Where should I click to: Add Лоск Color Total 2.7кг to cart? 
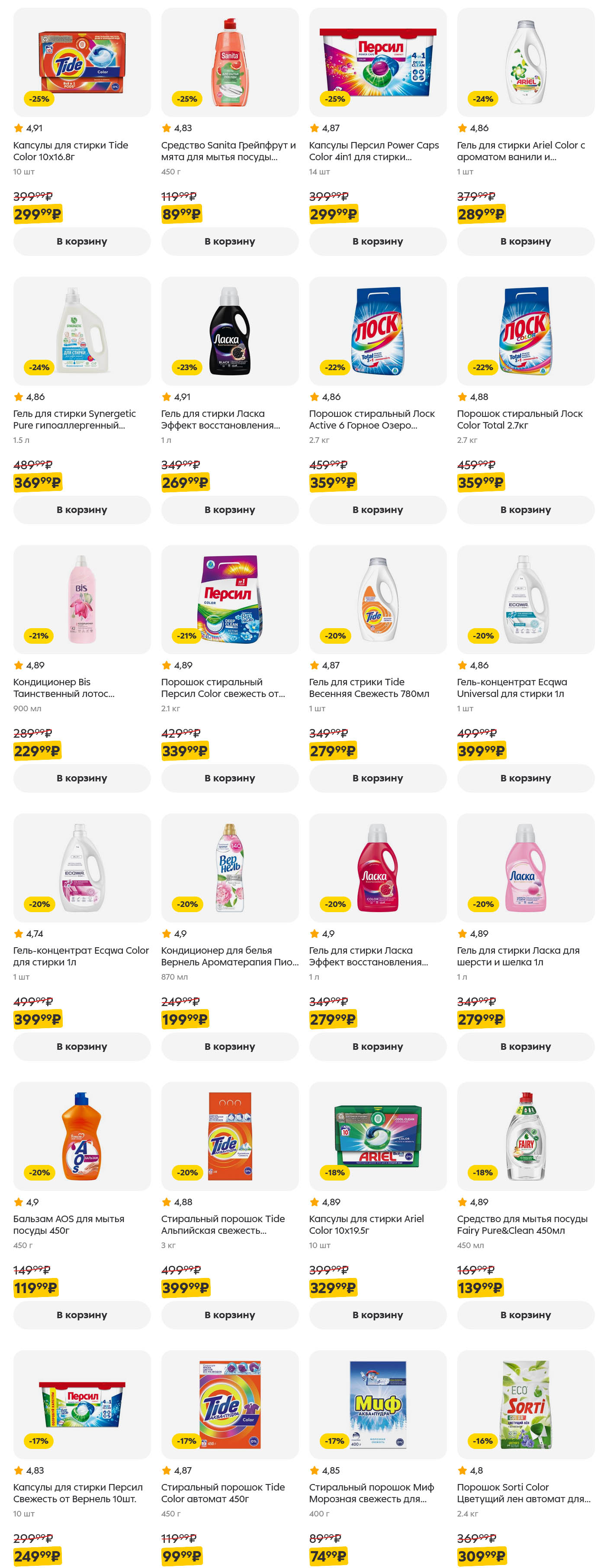(x=526, y=510)
